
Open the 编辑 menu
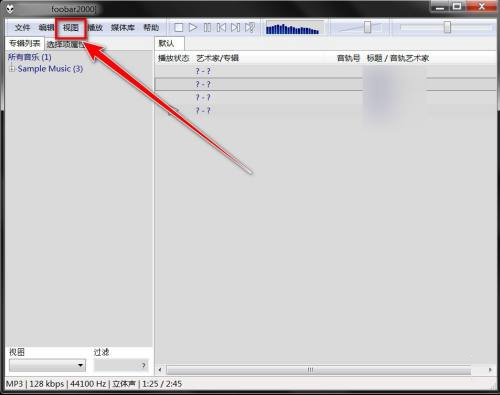(x=46, y=28)
